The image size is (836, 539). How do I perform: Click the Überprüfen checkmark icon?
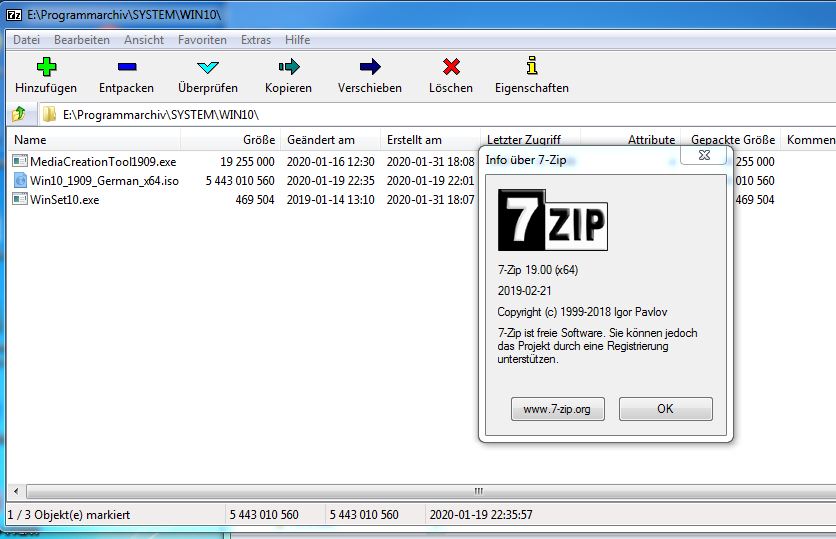click(x=207, y=67)
